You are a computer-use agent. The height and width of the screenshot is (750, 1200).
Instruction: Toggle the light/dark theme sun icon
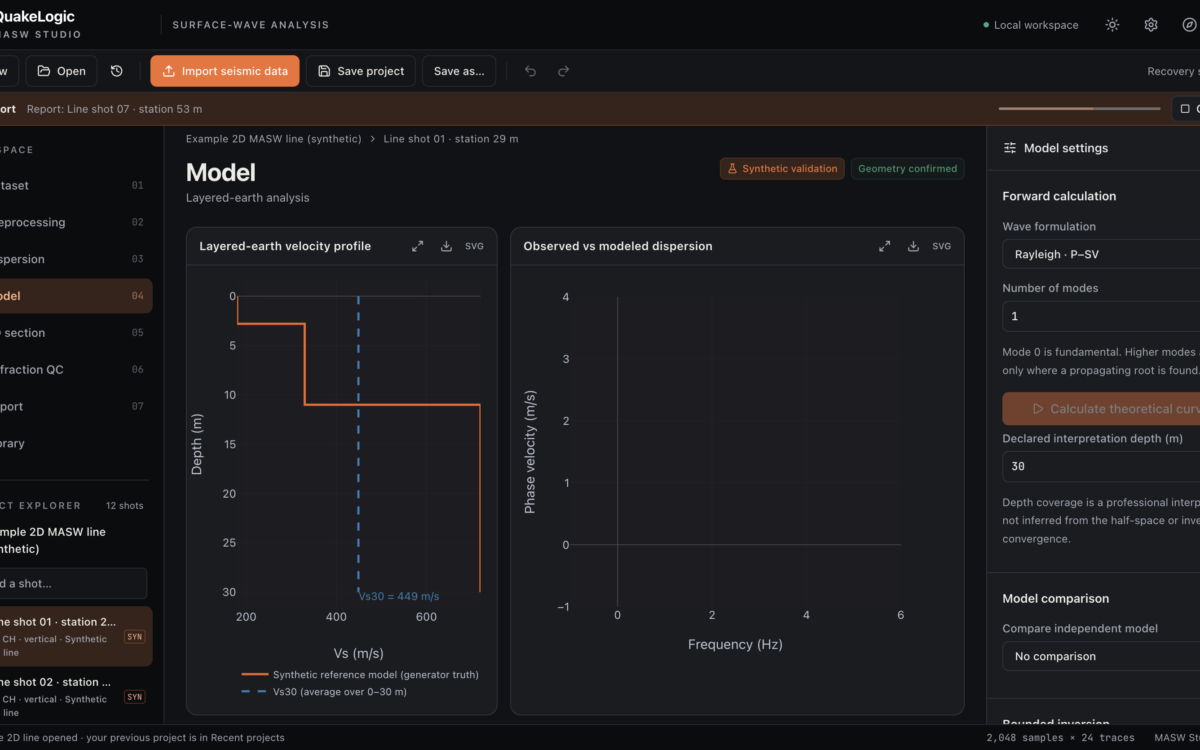(x=1112, y=25)
